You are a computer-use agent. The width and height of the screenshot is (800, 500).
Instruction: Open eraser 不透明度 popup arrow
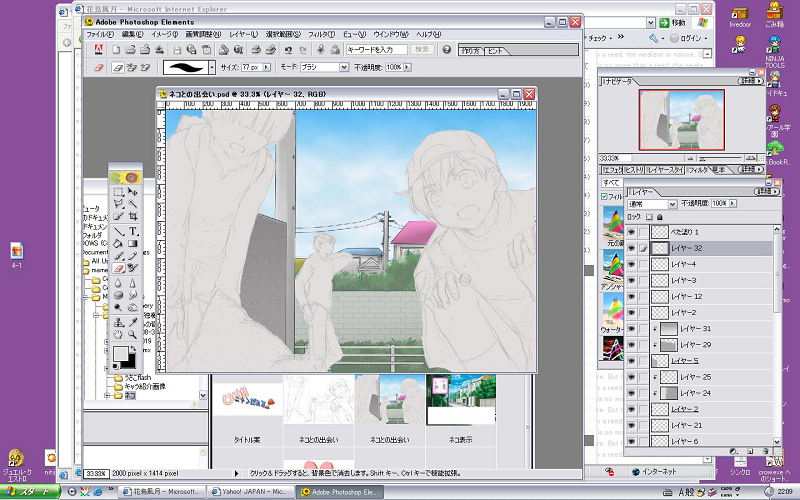(407, 67)
